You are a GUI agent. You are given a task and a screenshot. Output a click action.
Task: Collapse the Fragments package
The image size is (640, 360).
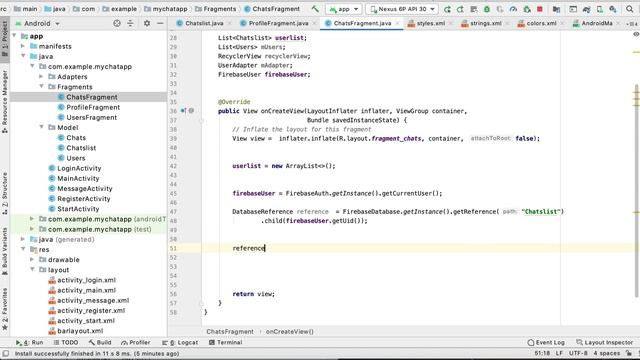(41, 87)
